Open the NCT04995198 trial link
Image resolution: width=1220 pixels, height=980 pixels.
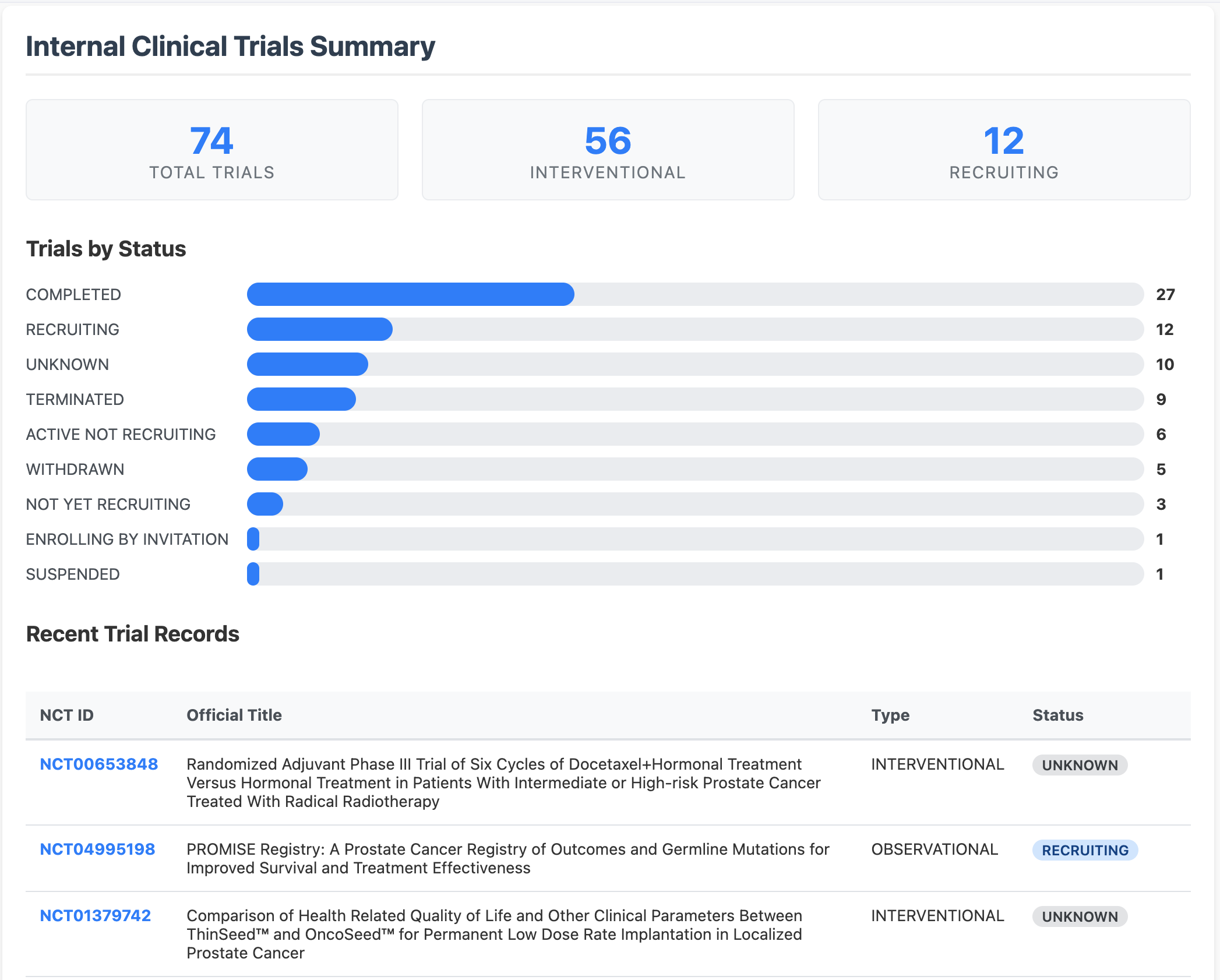[x=97, y=849]
